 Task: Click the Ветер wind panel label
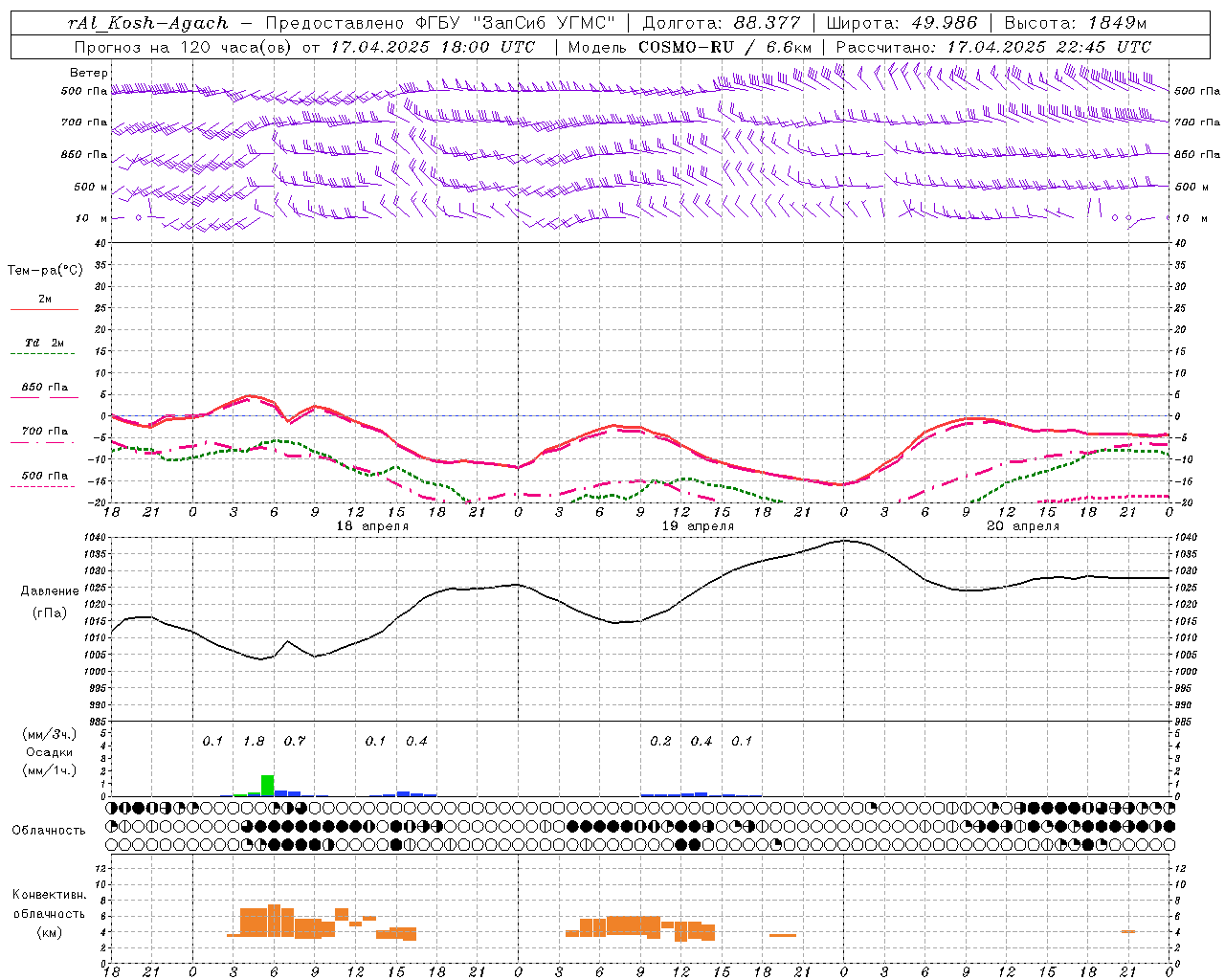89,73
